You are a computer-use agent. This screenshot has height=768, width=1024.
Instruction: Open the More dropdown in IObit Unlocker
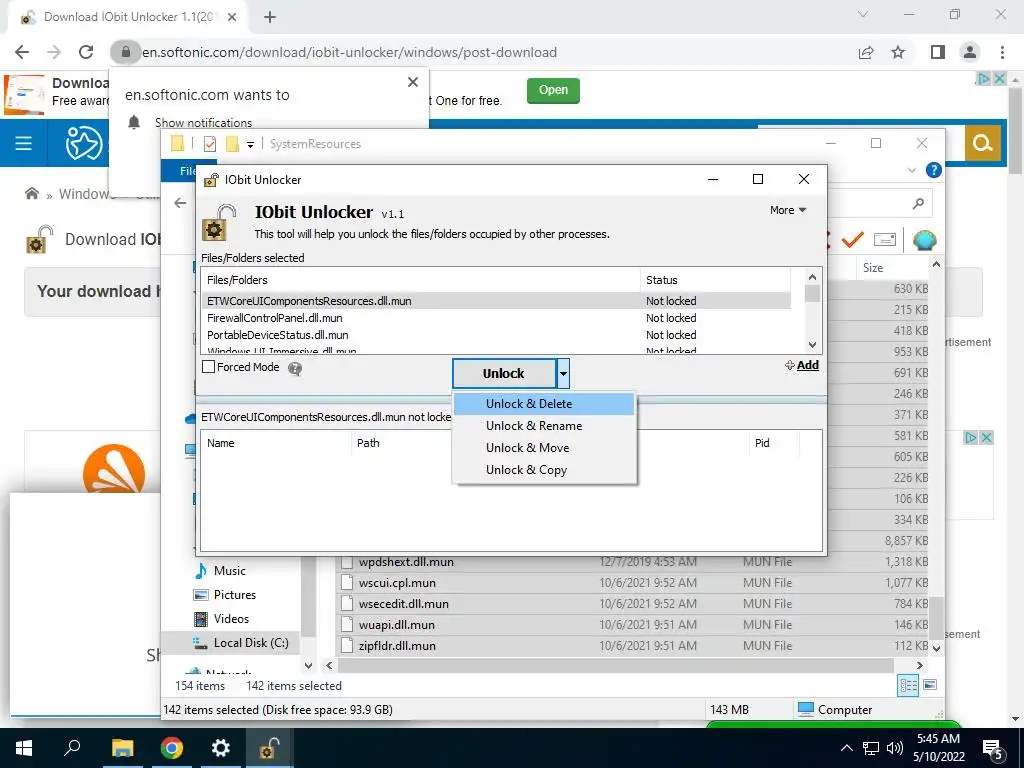pos(788,210)
